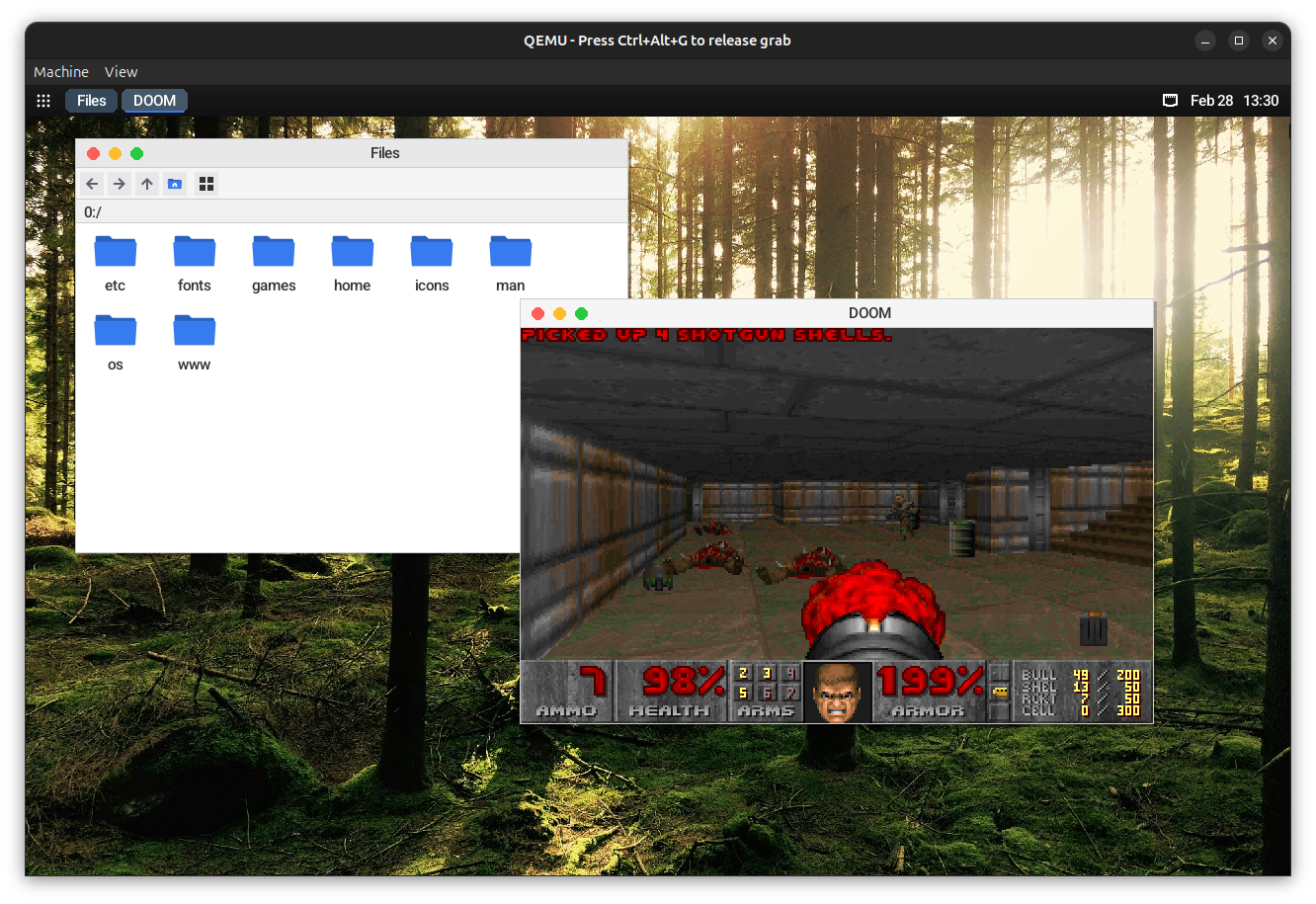Viewport: 1316px width, 904px height.
Task: Click the ammo reserves table in DOOM
Action: click(1081, 692)
